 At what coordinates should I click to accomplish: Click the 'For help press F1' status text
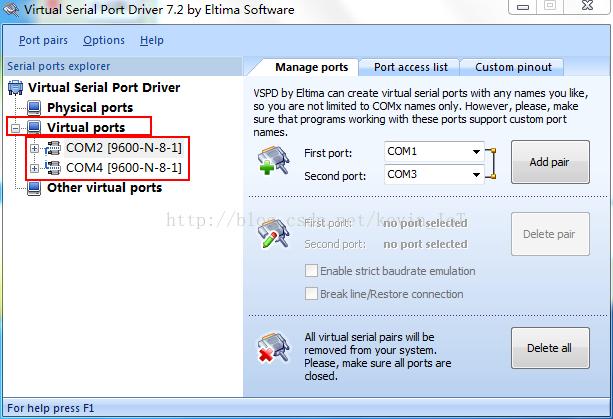click(51, 408)
